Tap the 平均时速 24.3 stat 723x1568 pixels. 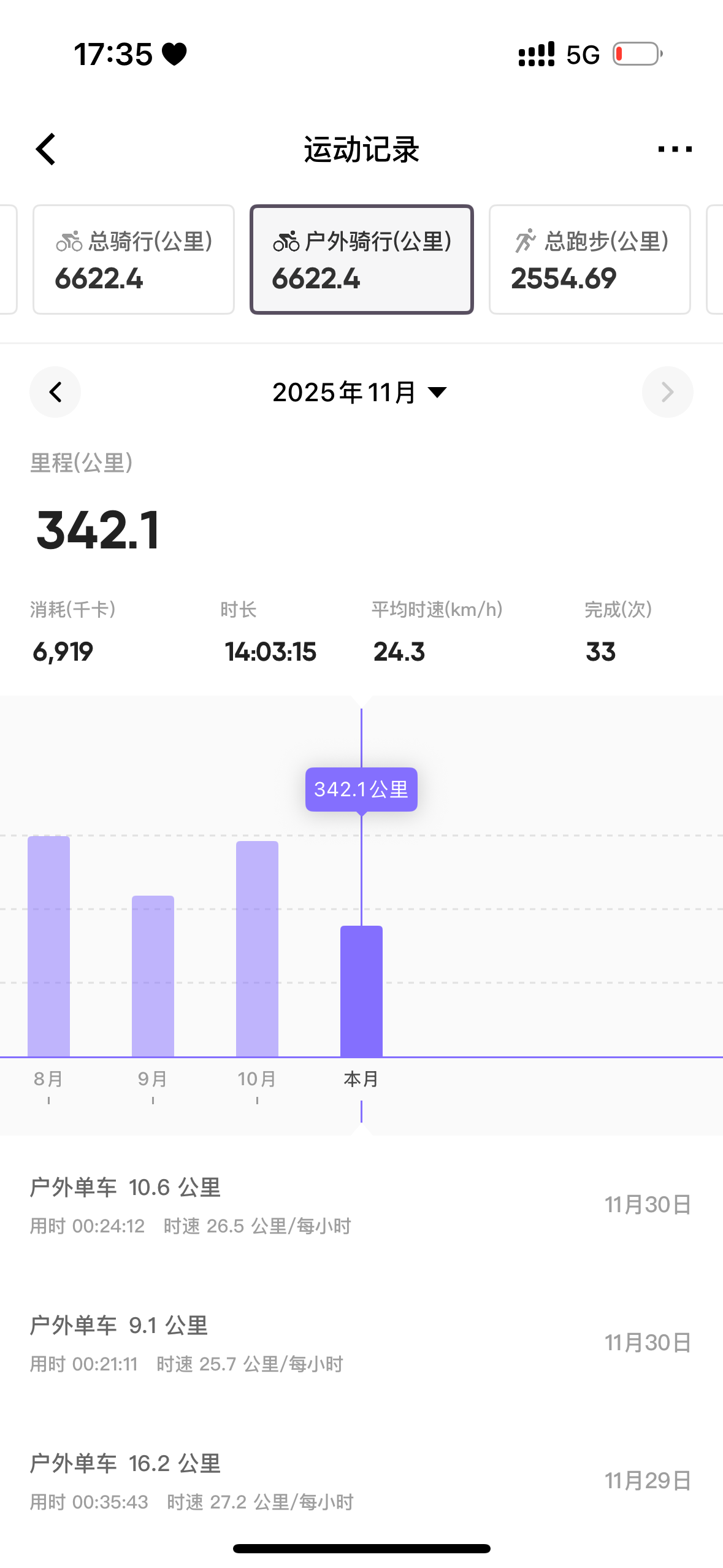[437, 632]
